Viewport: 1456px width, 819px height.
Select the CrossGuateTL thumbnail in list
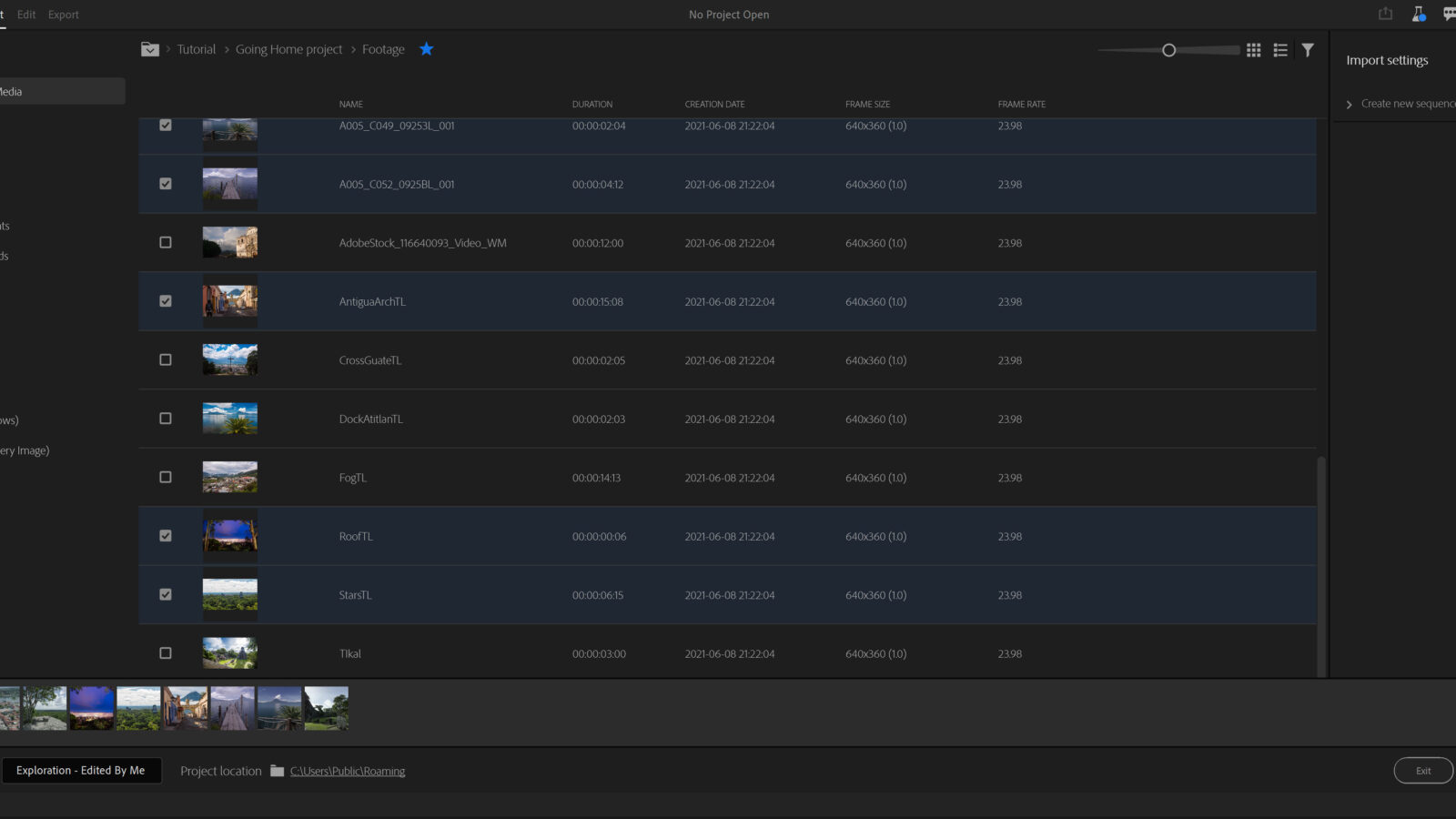point(229,360)
